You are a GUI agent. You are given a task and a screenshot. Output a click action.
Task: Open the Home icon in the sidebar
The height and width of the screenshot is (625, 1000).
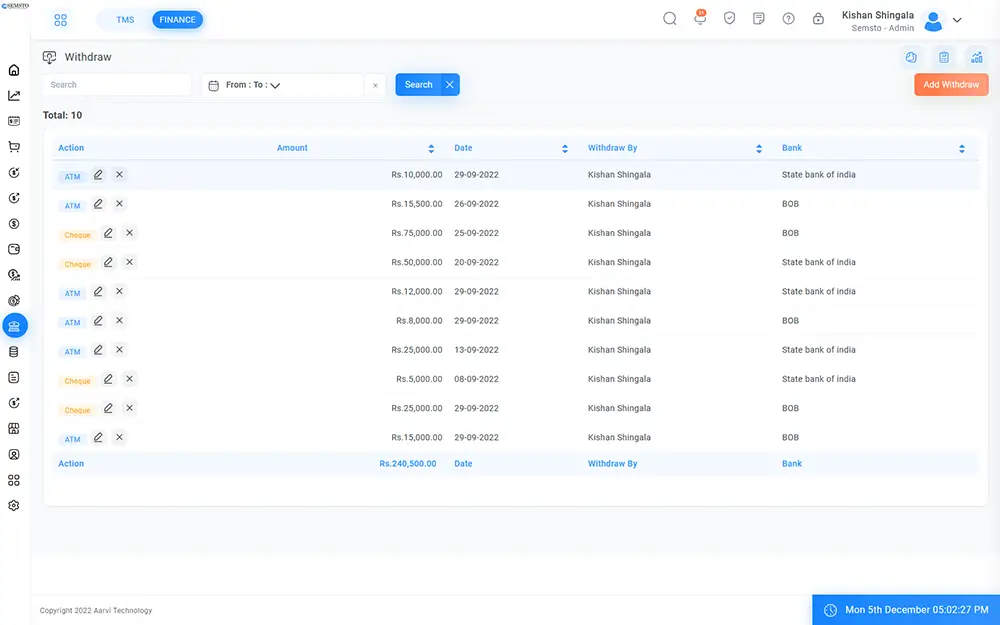click(x=14, y=70)
